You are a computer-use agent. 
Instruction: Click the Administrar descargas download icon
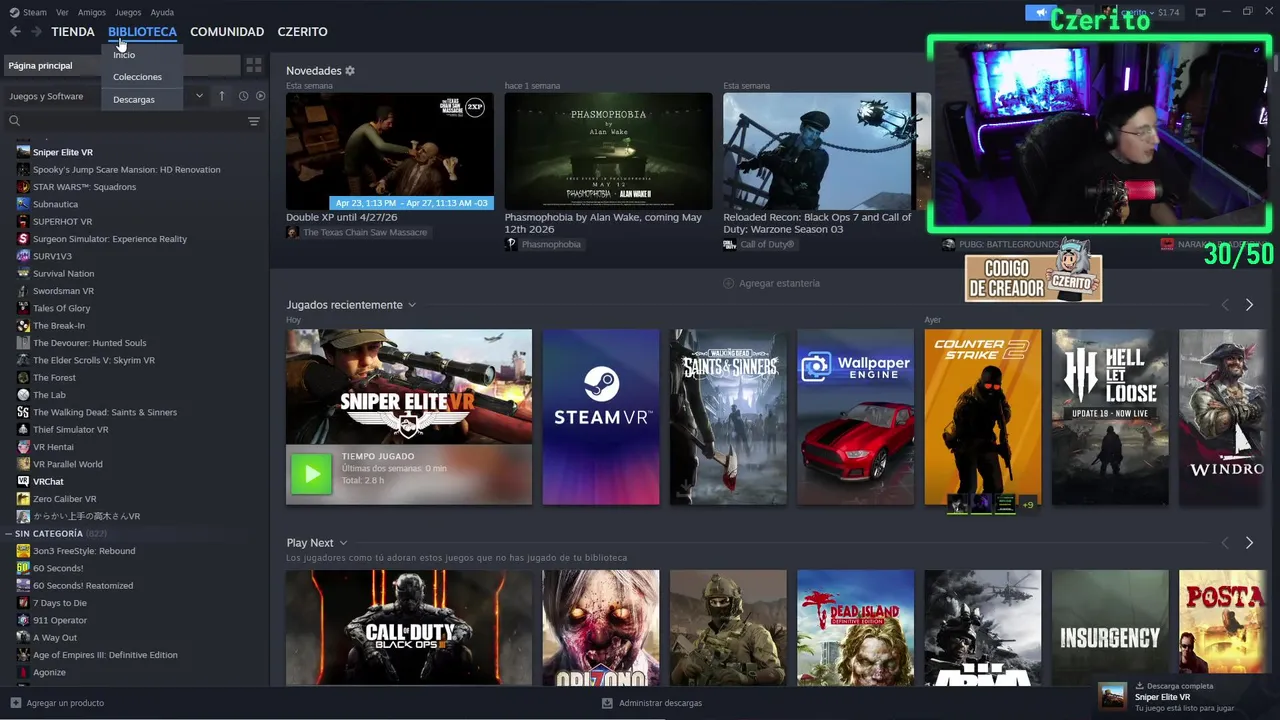tap(607, 703)
